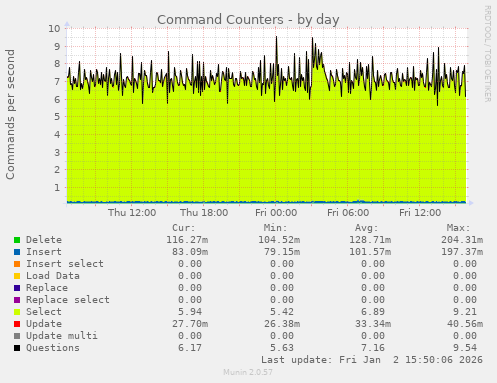Click the dark blue Replace legend swatch

click(x=17, y=288)
